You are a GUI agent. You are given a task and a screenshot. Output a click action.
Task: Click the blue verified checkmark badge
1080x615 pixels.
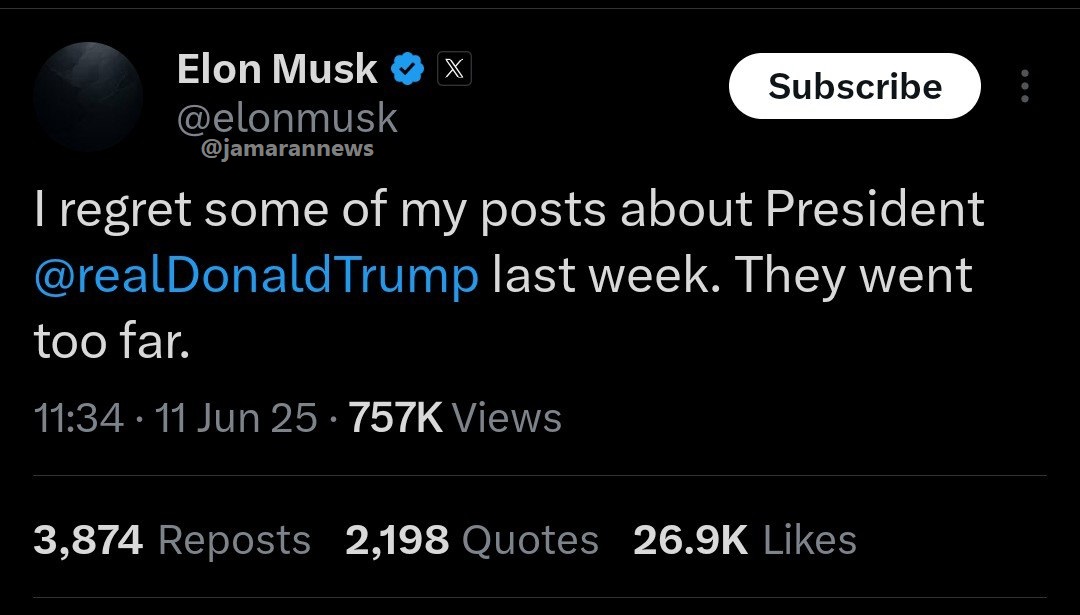[x=409, y=70]
